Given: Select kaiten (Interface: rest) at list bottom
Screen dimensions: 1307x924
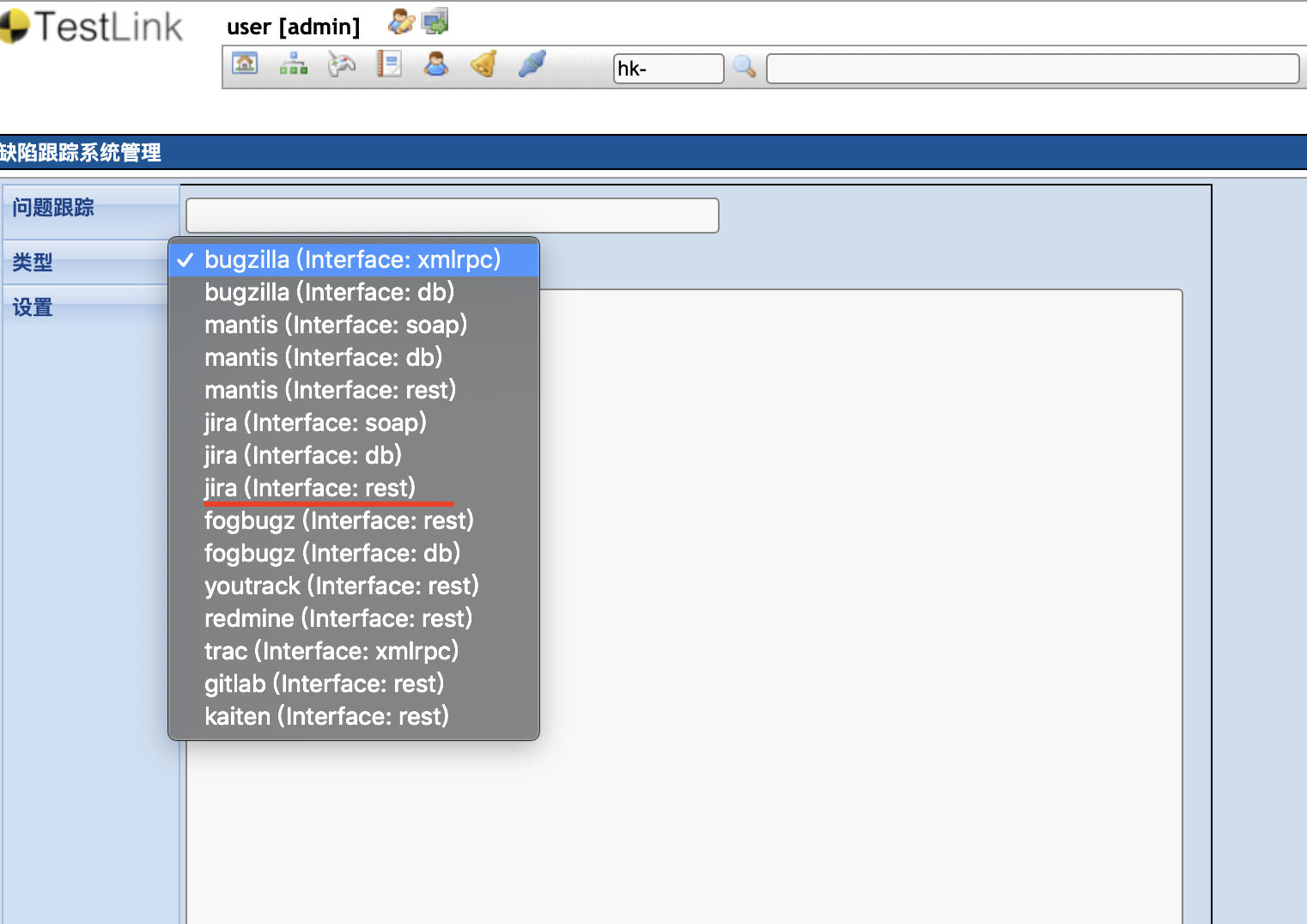Looking at the screenshot, I should click(326, 715).
